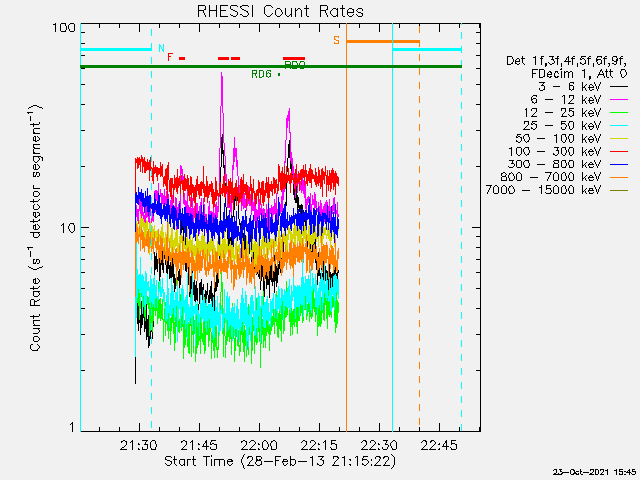640x480 pixels.
Task: Click the 'FDecim 1, Att 0' text
Action: coord(579,74)
